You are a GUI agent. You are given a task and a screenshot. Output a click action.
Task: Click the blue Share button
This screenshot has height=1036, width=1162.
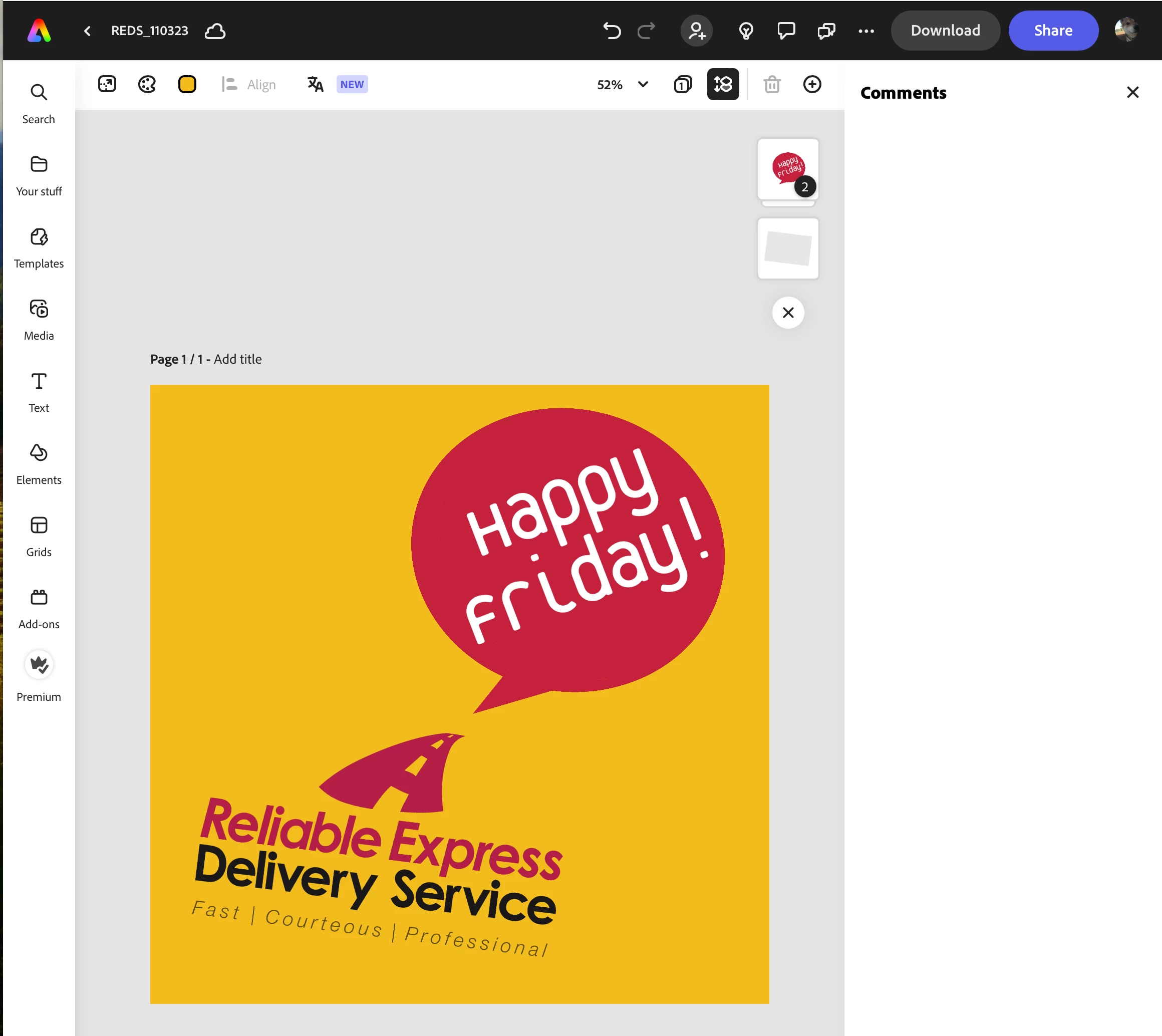tap(1053, 31)
